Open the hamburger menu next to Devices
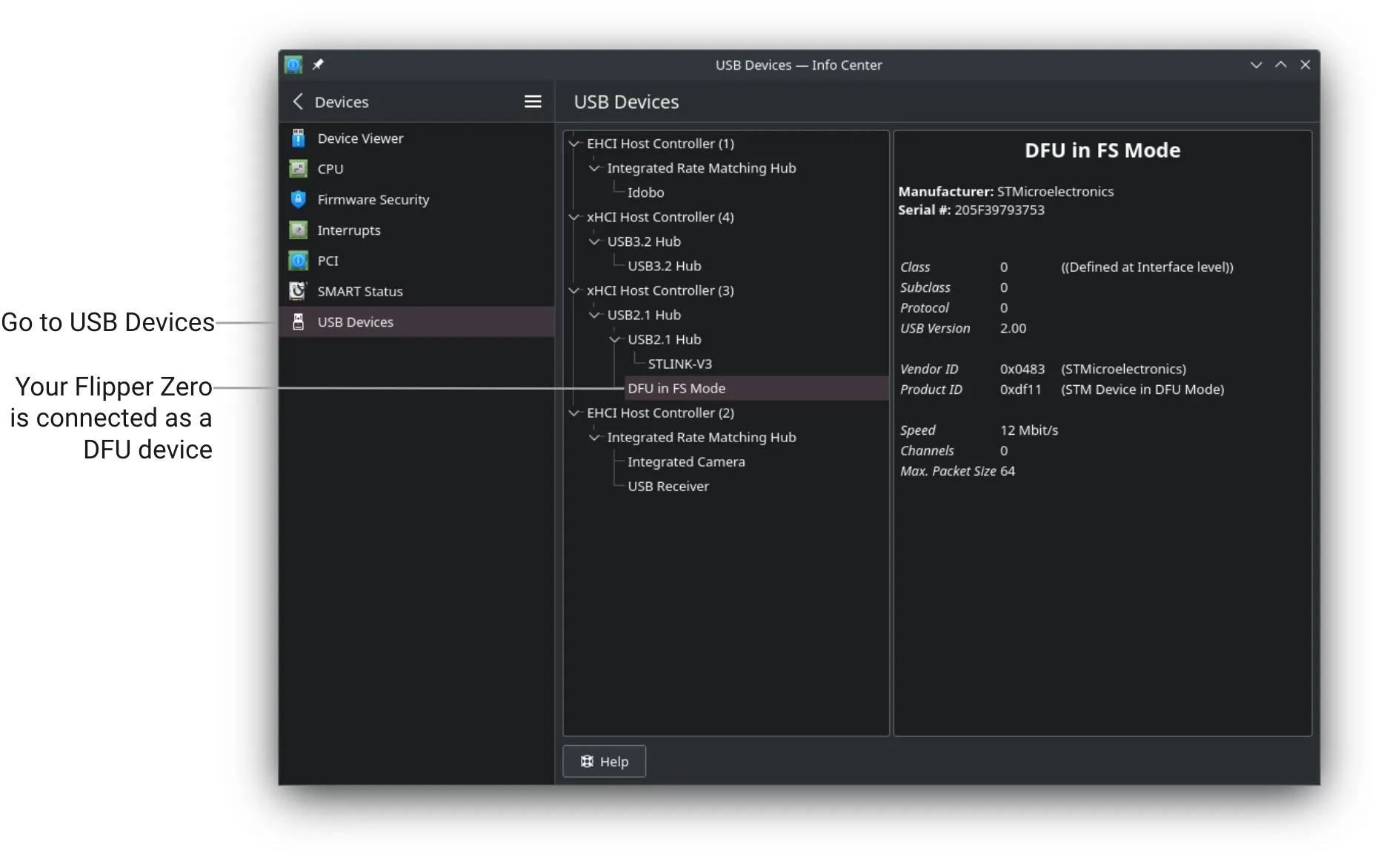 [x=533, y=101]
